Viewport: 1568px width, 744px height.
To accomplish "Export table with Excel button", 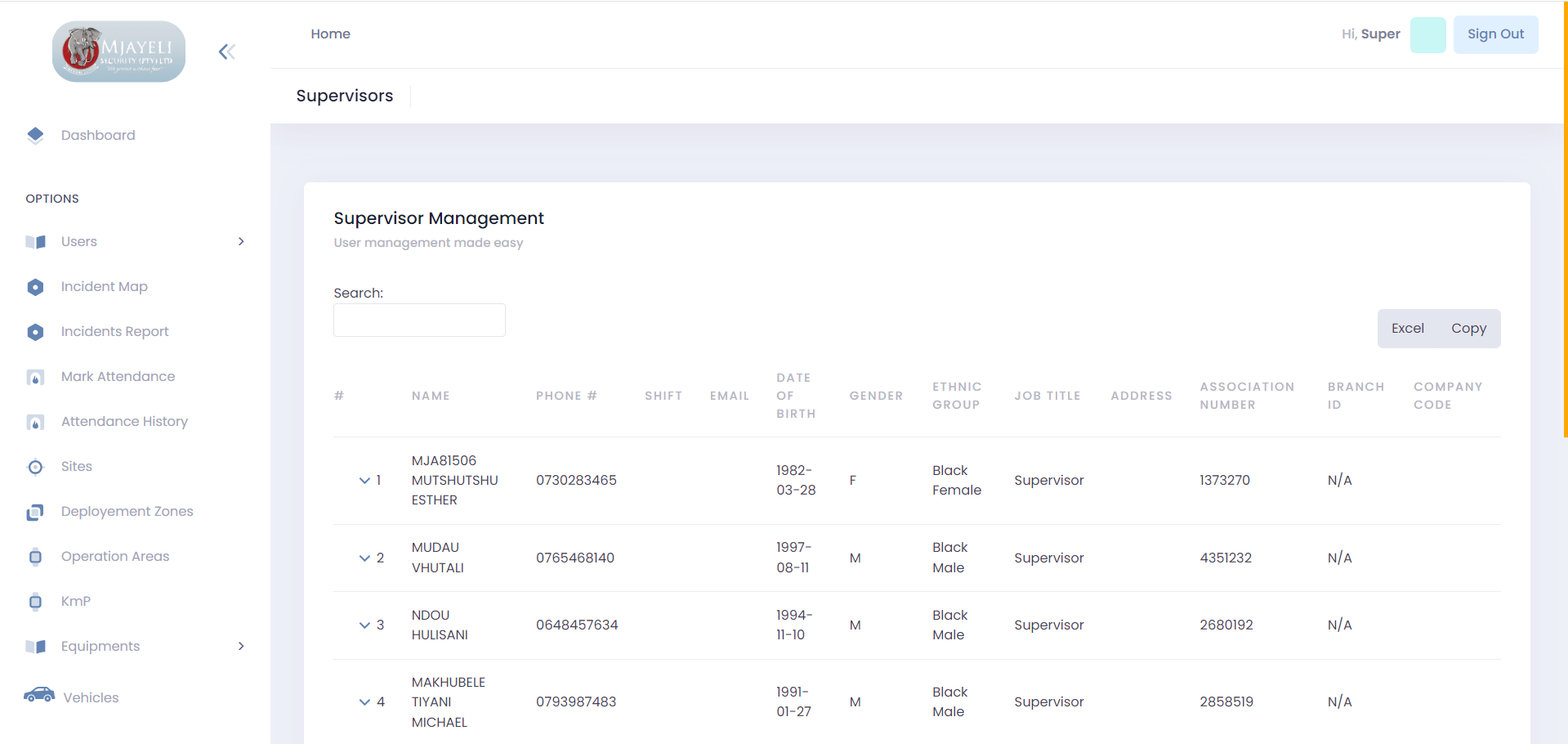I will (1407, 329).
